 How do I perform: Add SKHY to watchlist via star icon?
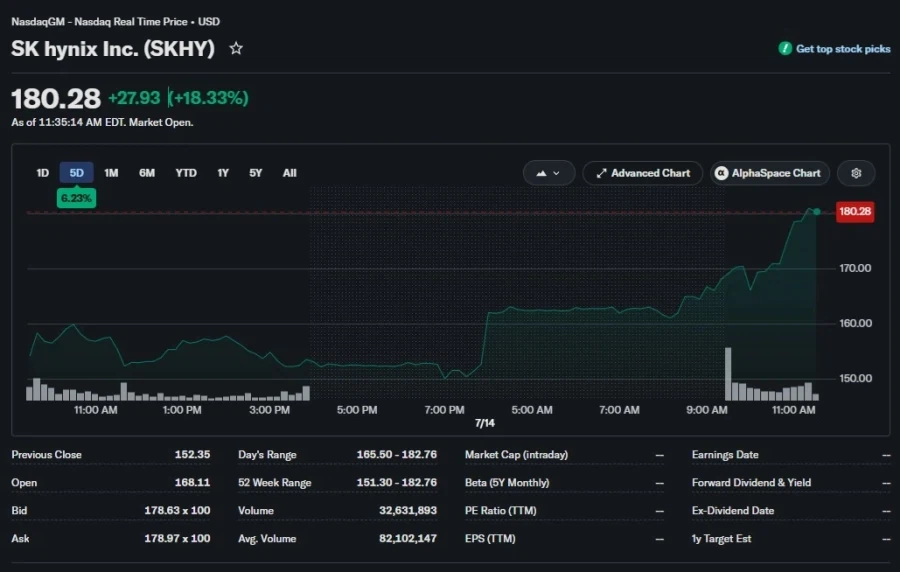[x=236, y=48]
